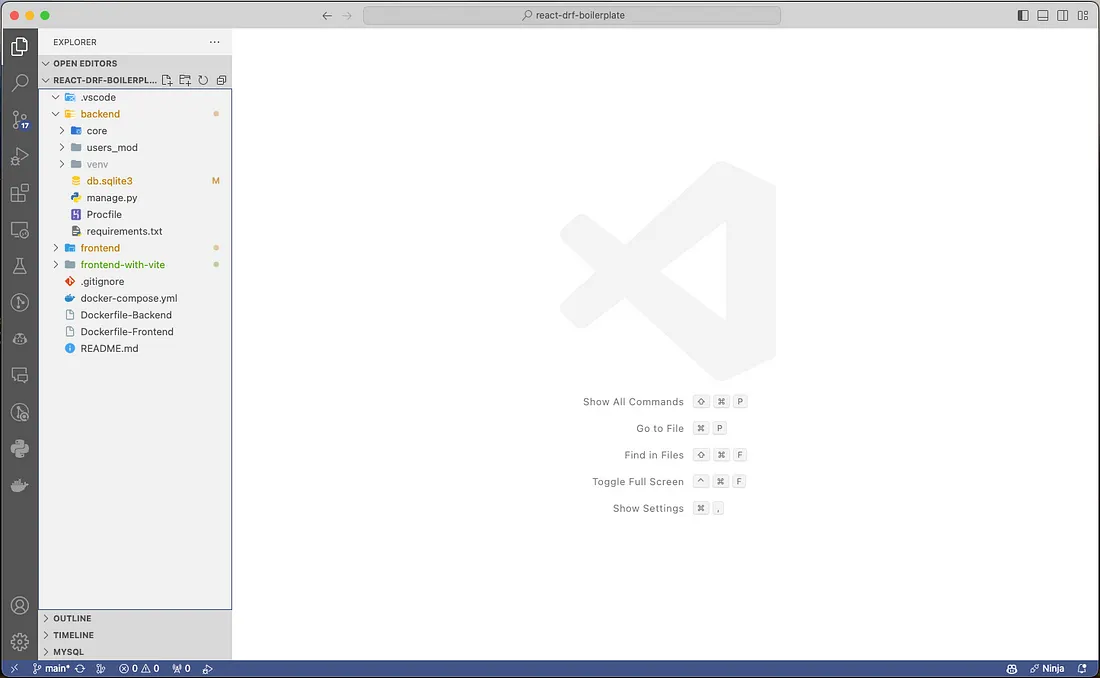Viewport: 1100px width, 678px height.
Task: Toggle secondary side bar visibility
Action: pyautogui.click(x=1063, y=15)
